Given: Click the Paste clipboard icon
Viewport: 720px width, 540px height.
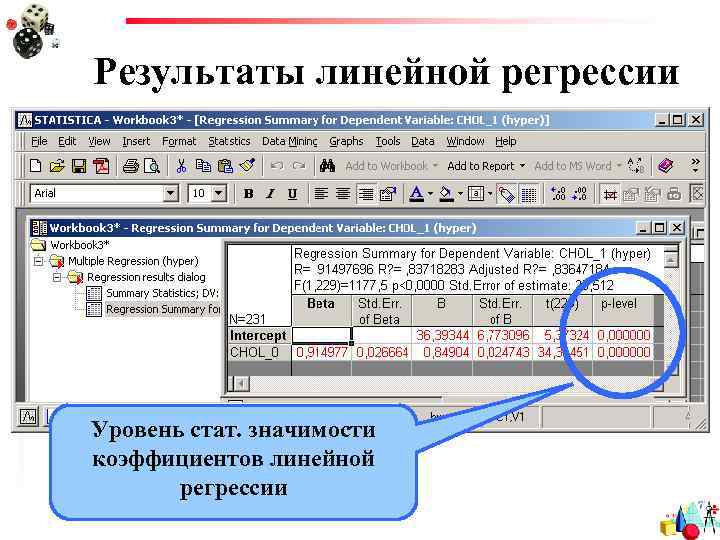Looking at the screenshot, I should [x=225, y=166].
